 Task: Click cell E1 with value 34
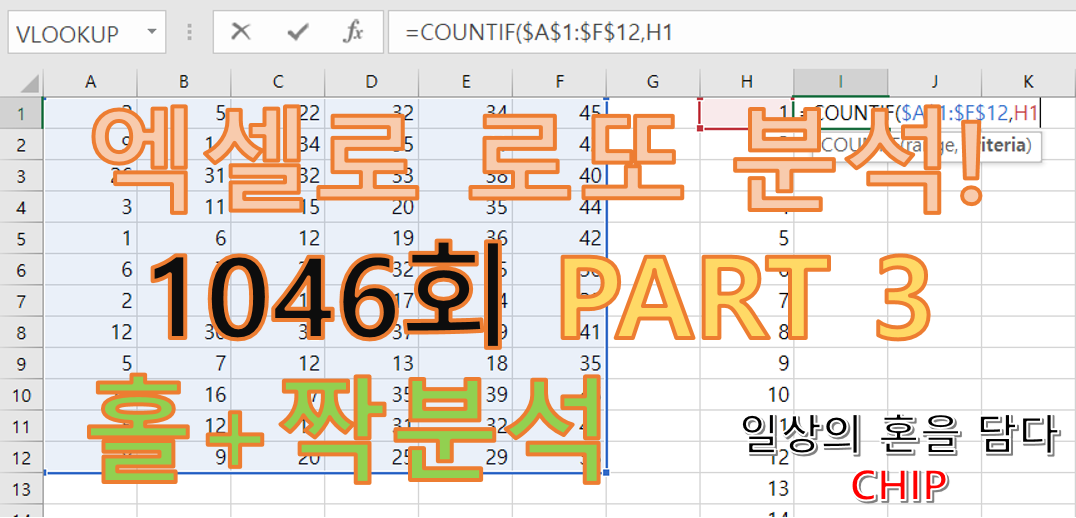pos(465,113)
